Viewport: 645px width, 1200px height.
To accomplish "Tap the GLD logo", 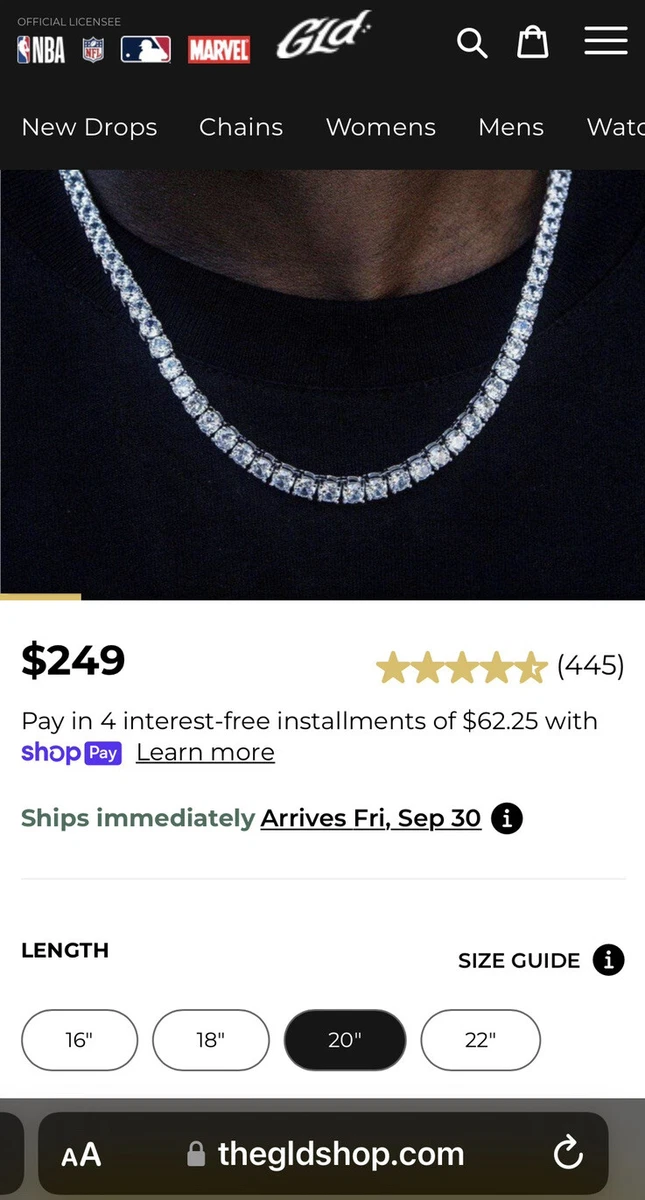I will [x=323, y=38].
